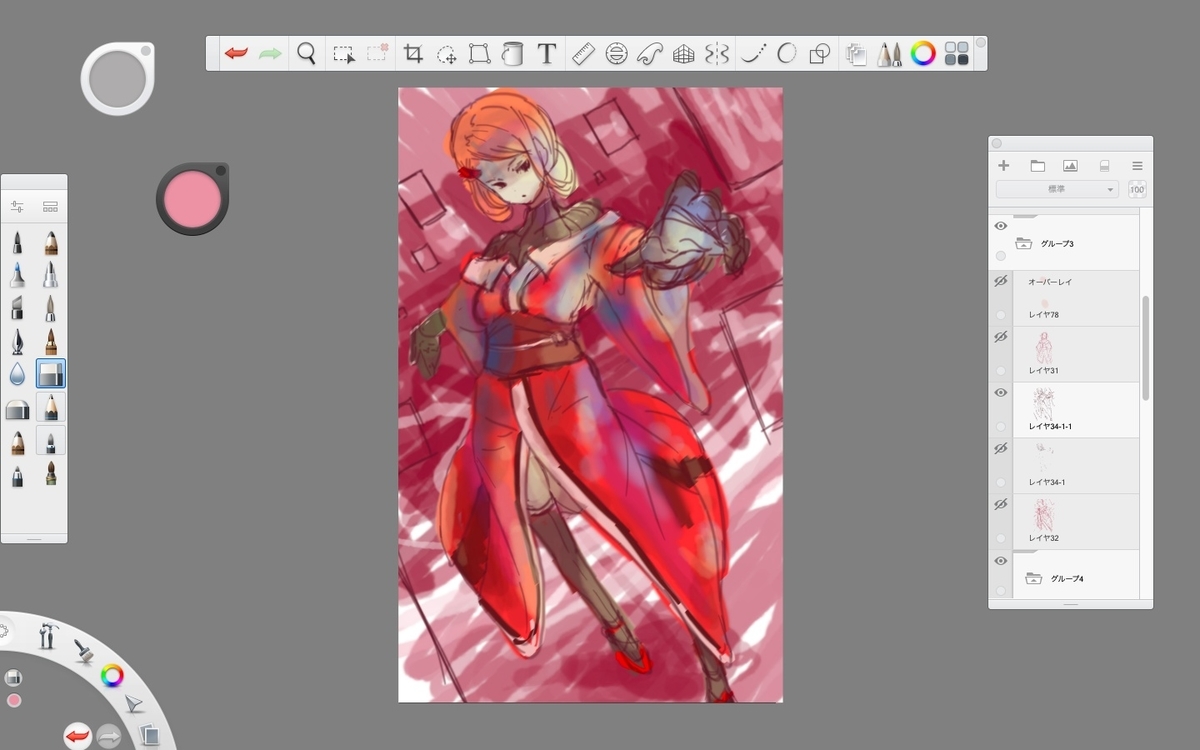This screenshot has height=750, width=1200.
Task: Toggle the Layer Editor from top toolbar
Action: pos(856,54)
